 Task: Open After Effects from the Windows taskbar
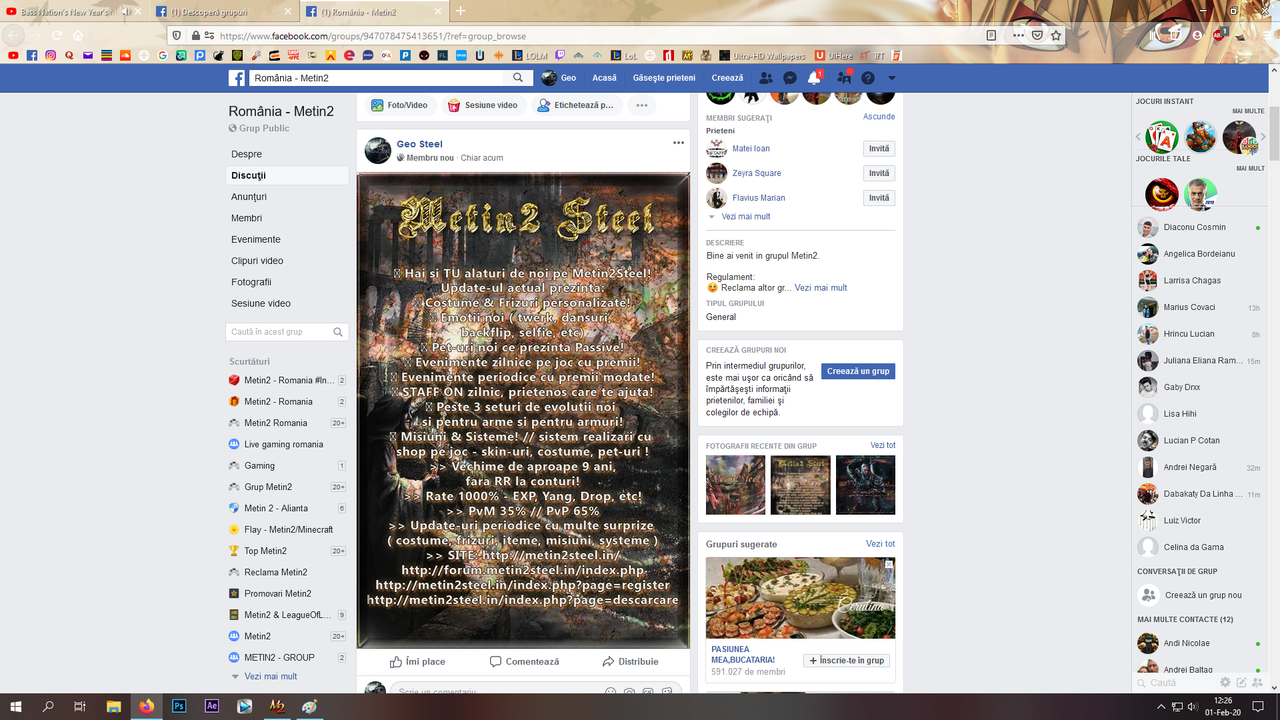pos(212,706)
